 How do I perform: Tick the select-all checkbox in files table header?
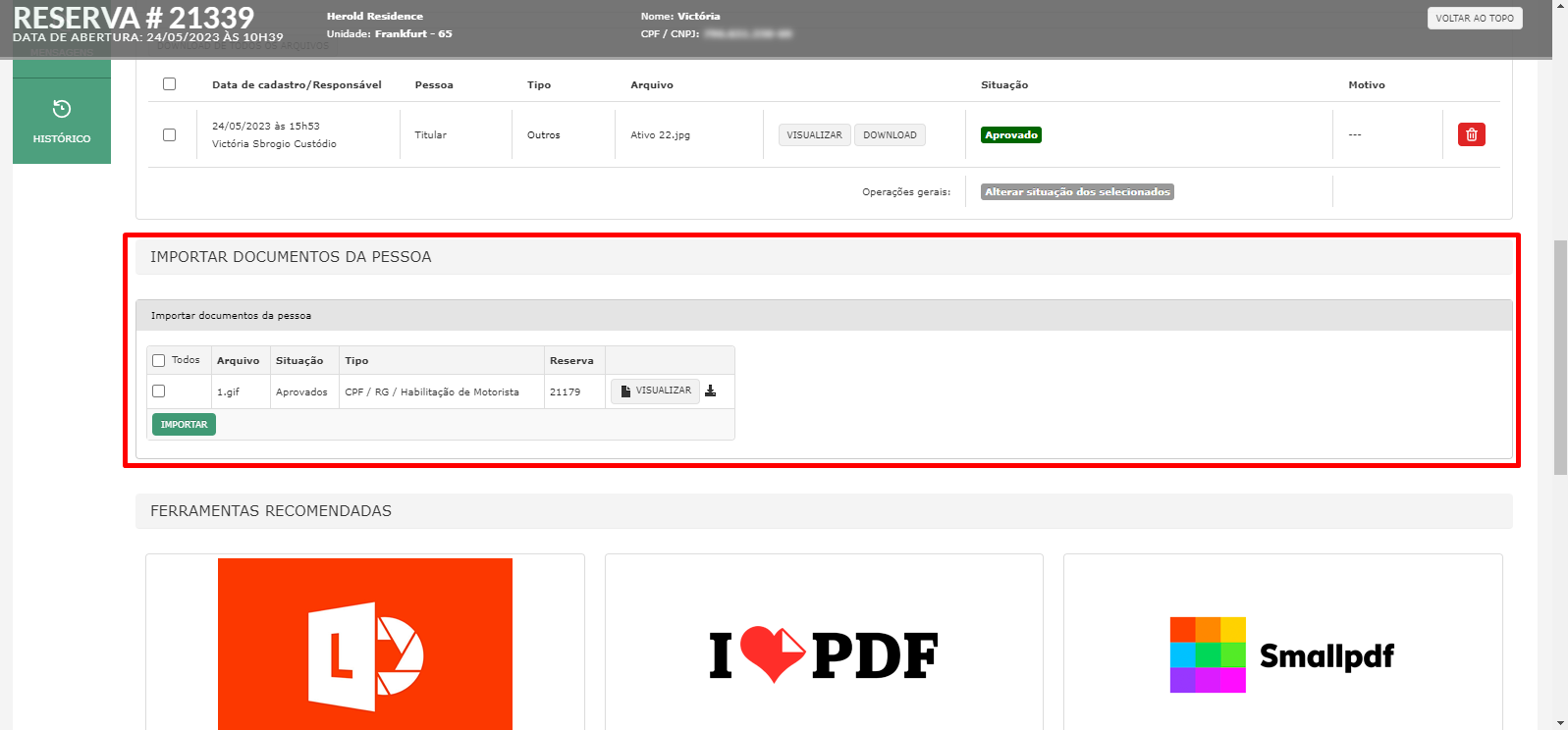point(169,84)
